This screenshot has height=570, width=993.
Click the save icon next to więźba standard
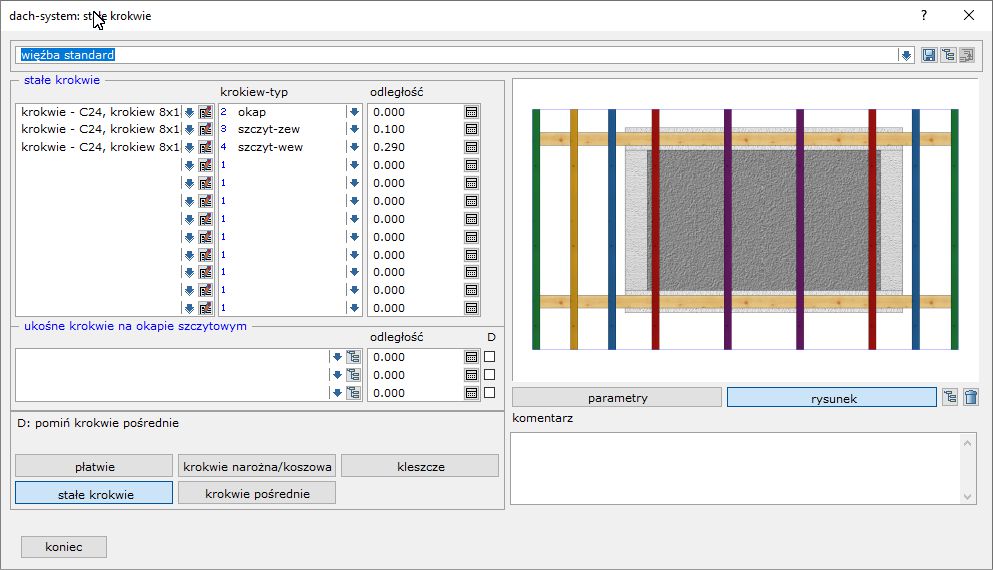928,55
